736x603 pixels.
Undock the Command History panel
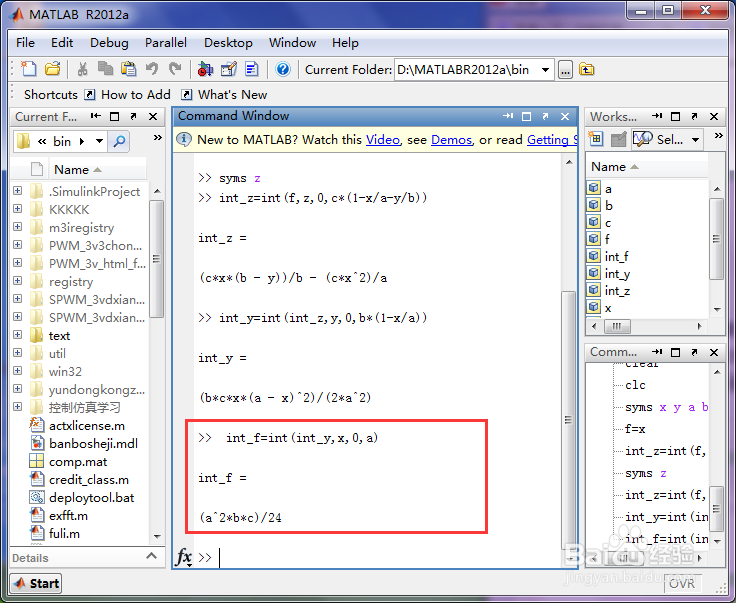695,352
